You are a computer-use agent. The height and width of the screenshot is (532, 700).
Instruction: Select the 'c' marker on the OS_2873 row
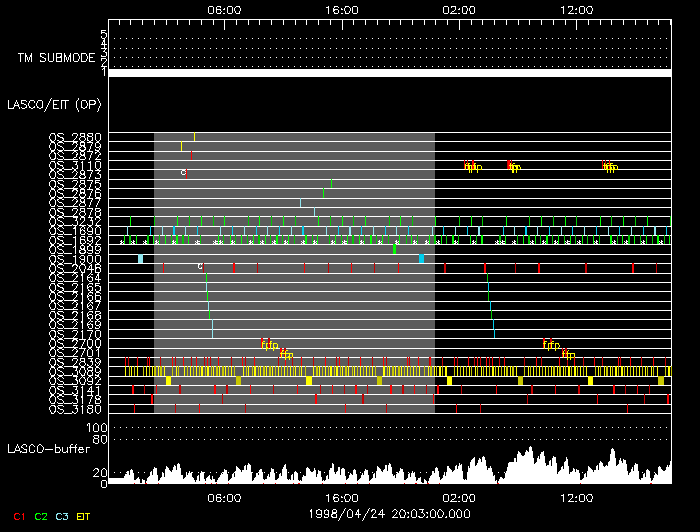tap(183, 172)
